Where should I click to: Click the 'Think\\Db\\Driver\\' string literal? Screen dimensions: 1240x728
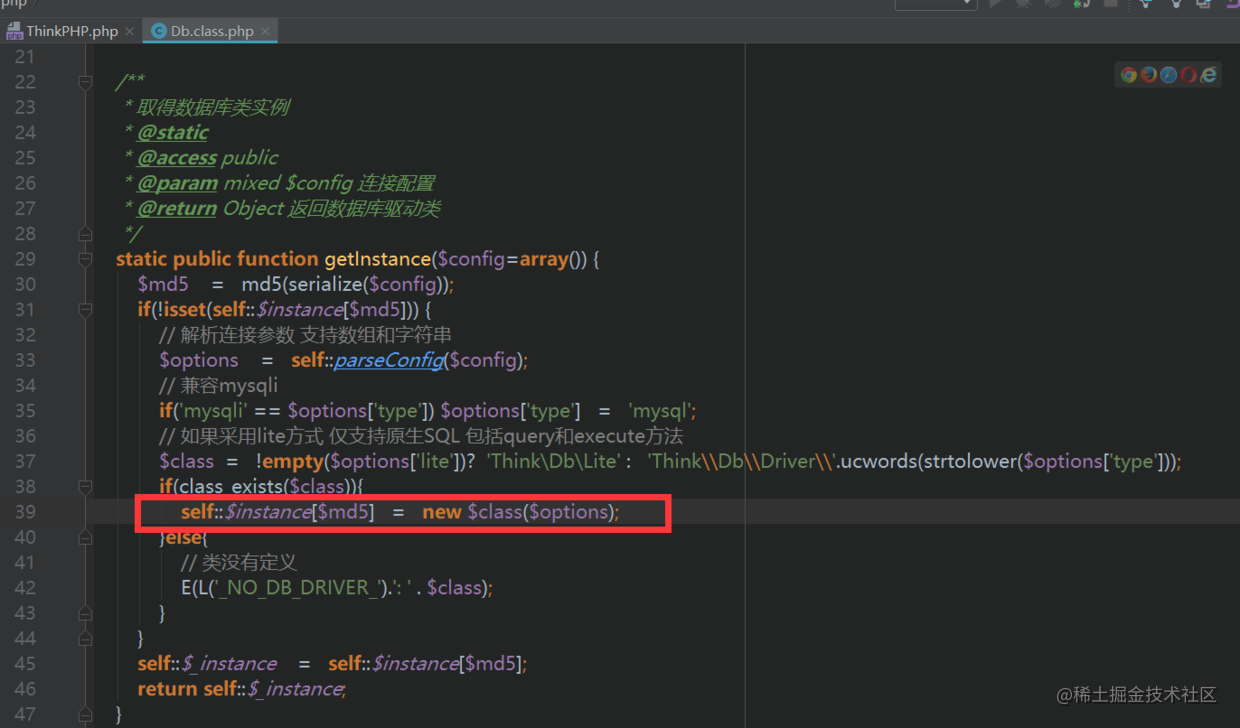[x=740, y=461]
